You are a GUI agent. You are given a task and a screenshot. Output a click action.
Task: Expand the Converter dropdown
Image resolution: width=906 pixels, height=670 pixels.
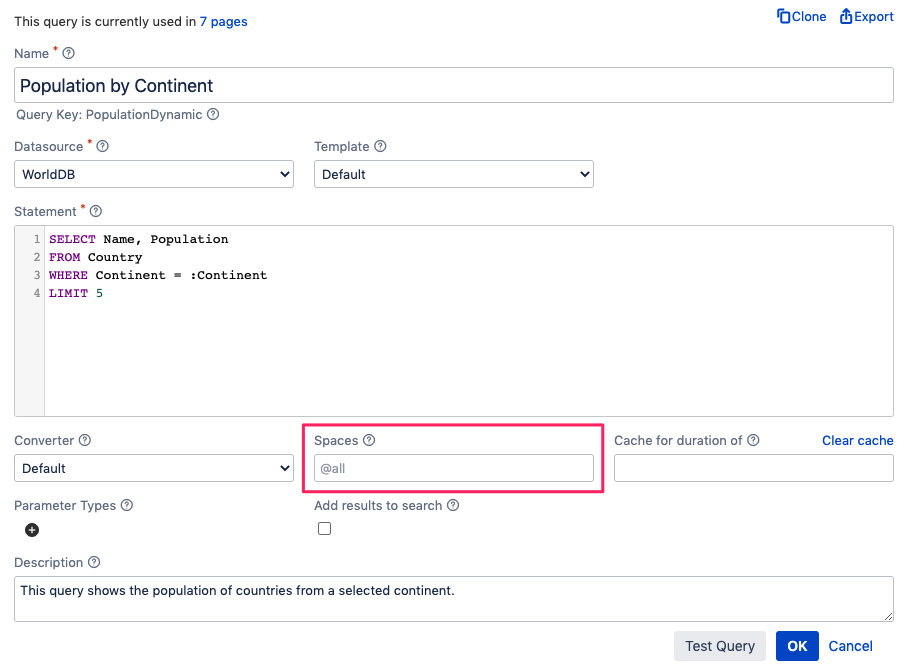click(154, 468)
